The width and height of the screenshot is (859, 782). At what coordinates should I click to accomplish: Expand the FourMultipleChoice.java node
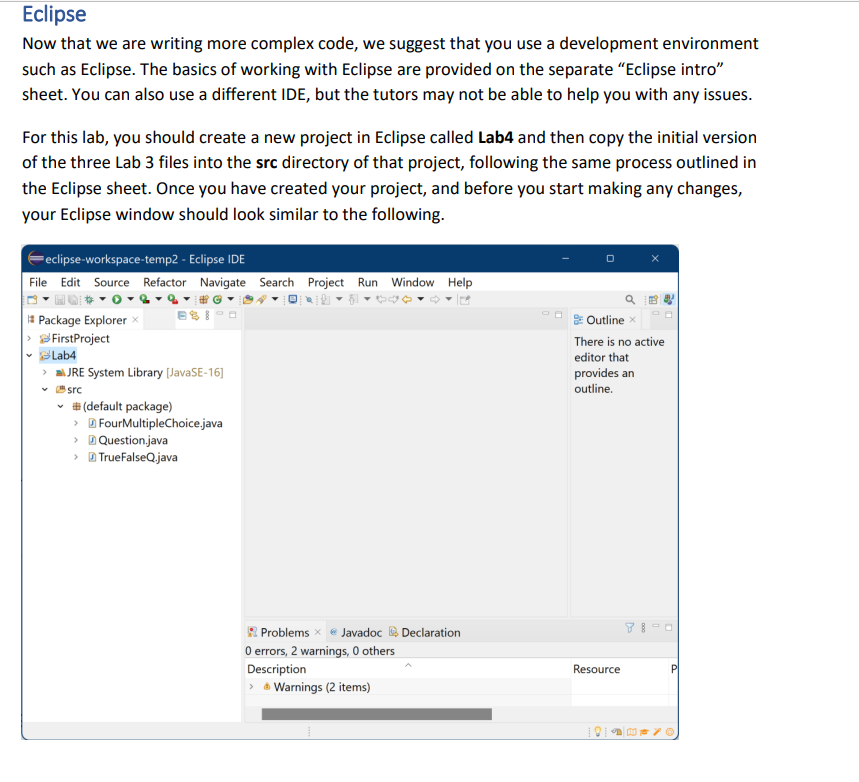pyautogui.click(x=76, y=423)
